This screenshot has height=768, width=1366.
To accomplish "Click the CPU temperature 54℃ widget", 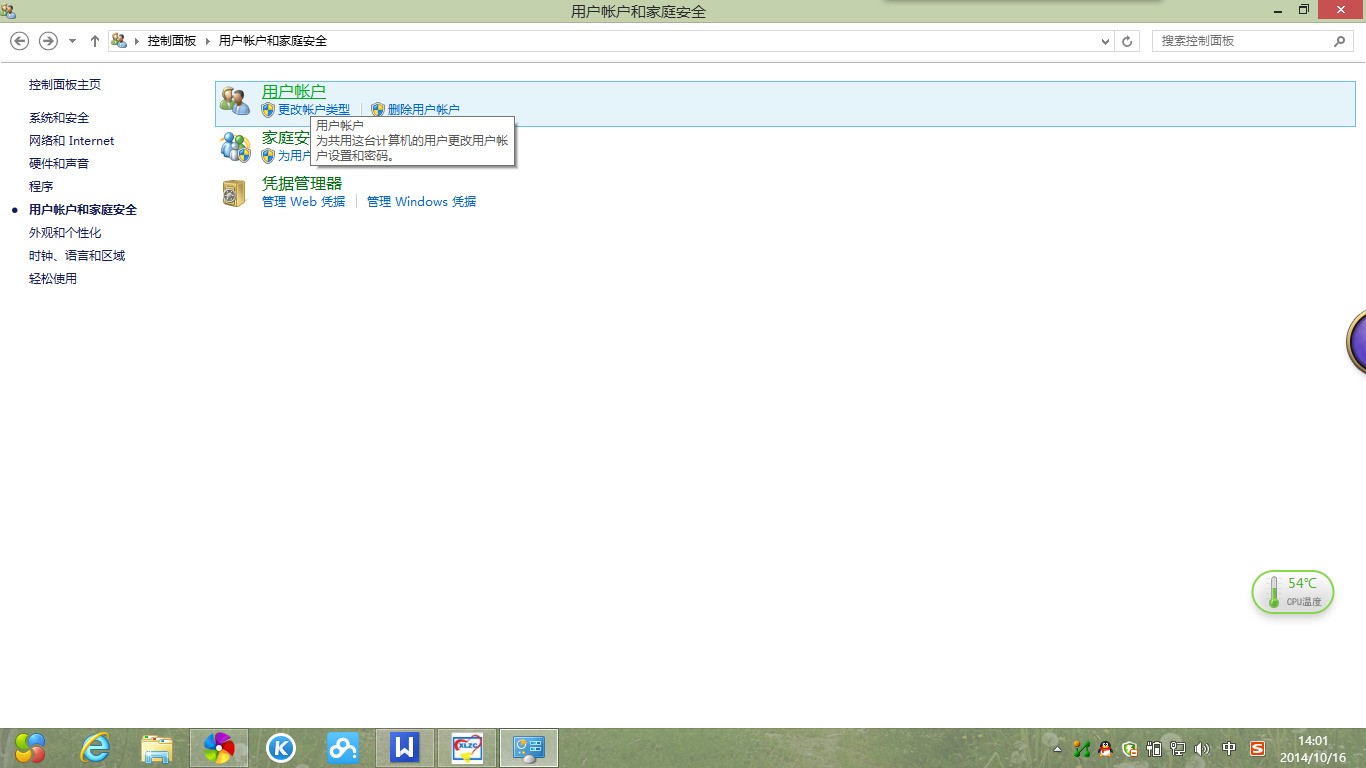I will 1293,592.
